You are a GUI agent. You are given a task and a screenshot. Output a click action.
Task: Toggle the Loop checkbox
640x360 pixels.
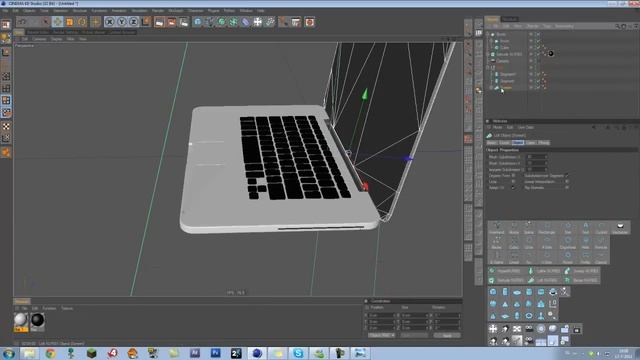pyautogui.click(x=514, y=182)
